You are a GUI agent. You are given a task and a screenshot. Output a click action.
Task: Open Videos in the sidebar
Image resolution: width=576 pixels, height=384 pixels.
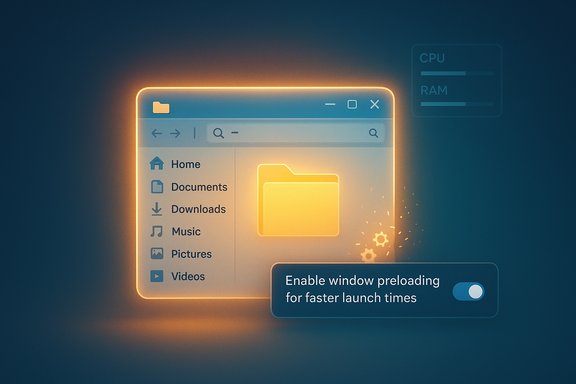tap(178, 276)
